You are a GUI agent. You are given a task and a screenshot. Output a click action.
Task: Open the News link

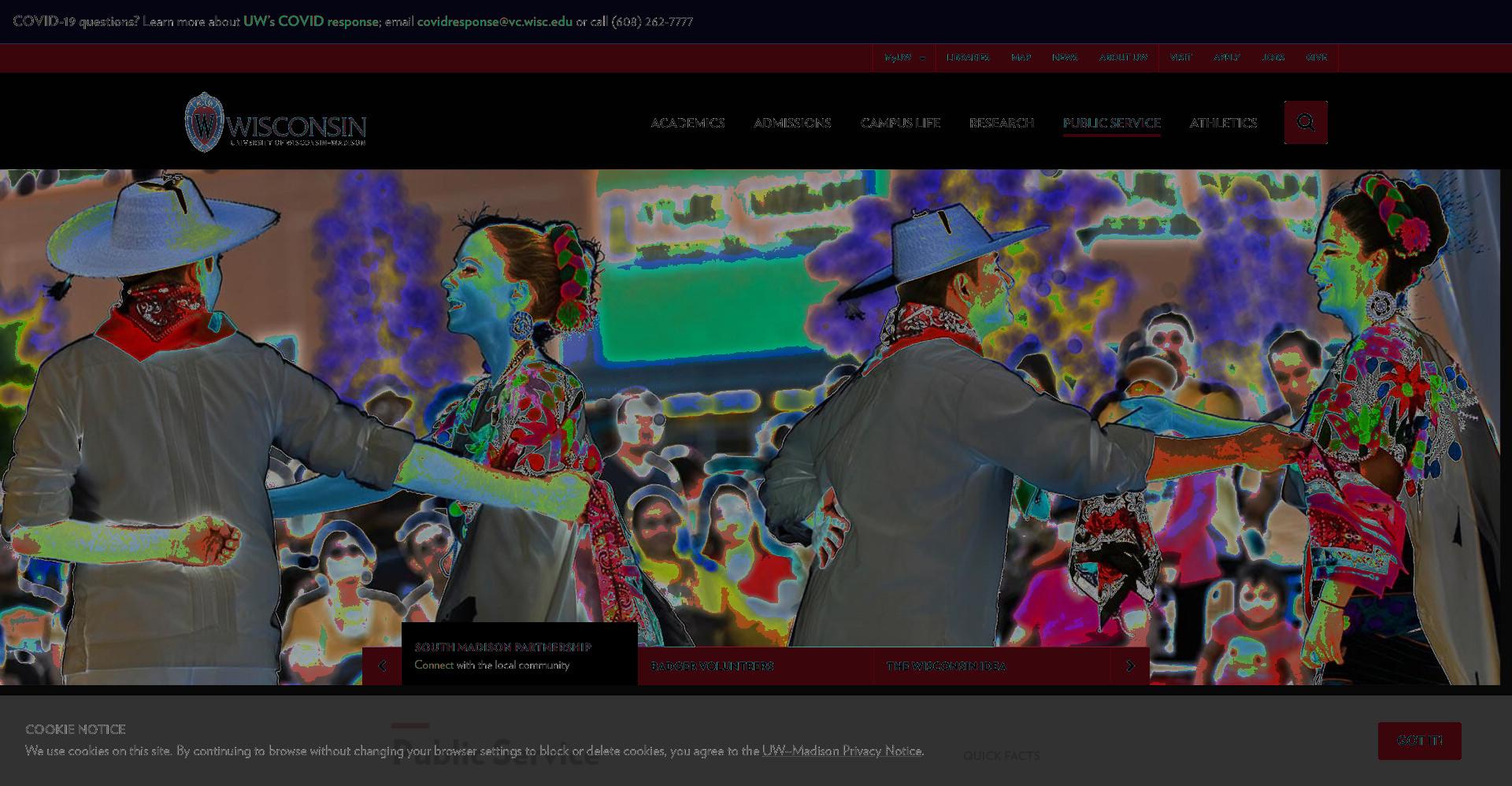pos(1065,57)
